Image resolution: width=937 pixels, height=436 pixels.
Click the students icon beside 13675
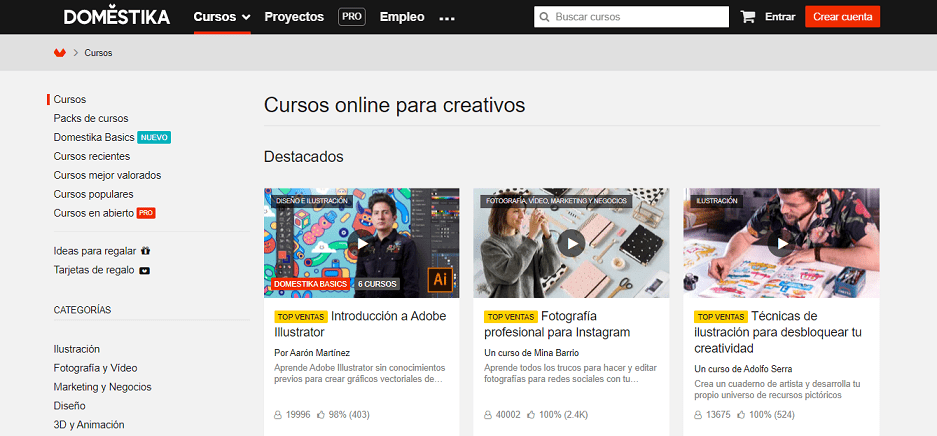coord(698,414)
